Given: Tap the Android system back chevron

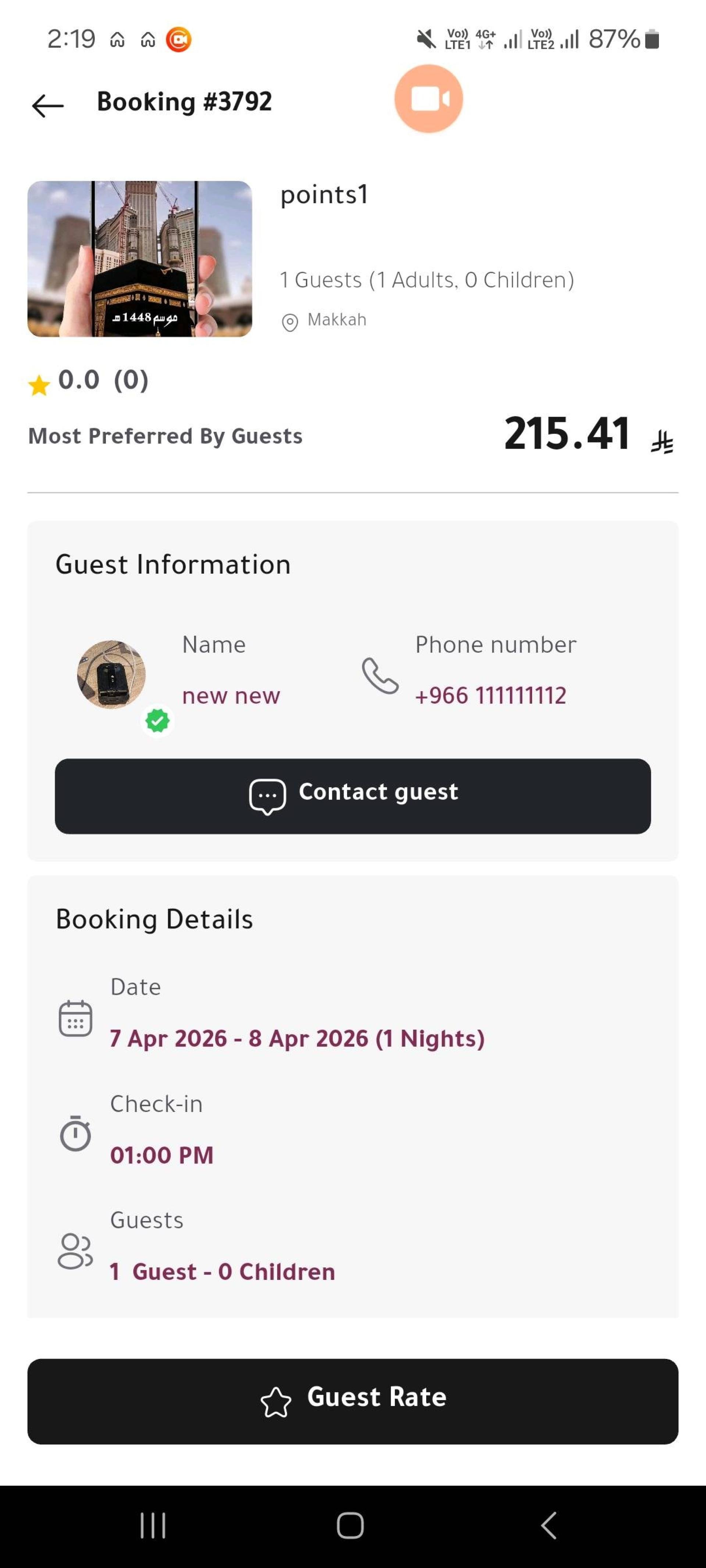Looking at the screenshot, I should tap(549, 1525).
